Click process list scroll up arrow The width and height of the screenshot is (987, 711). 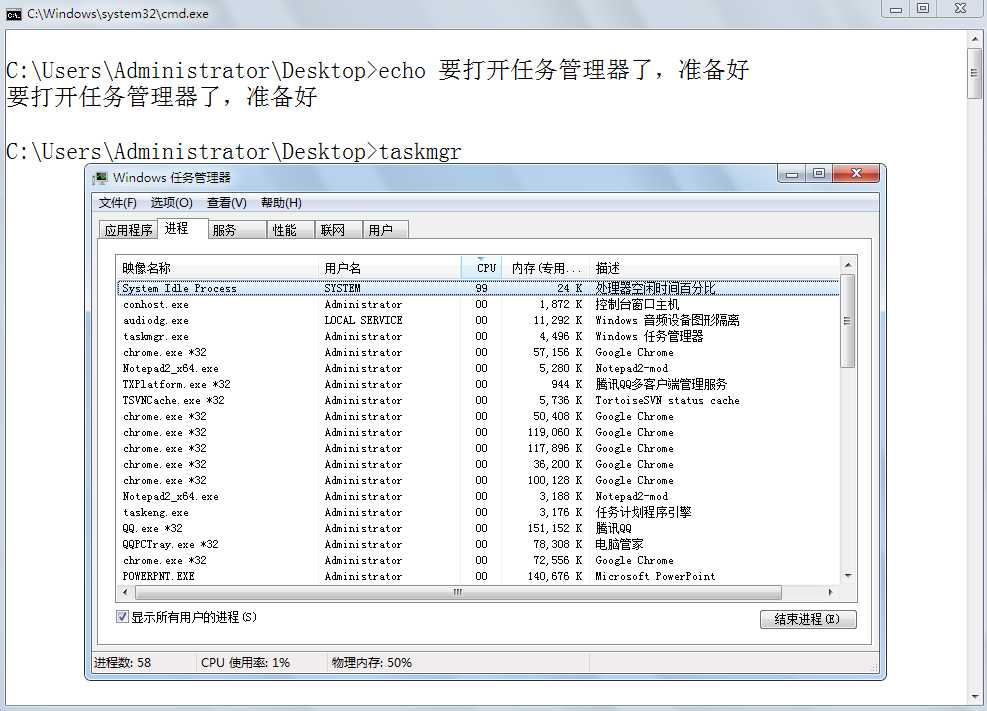pyautogui.click(x=848, y=265)
